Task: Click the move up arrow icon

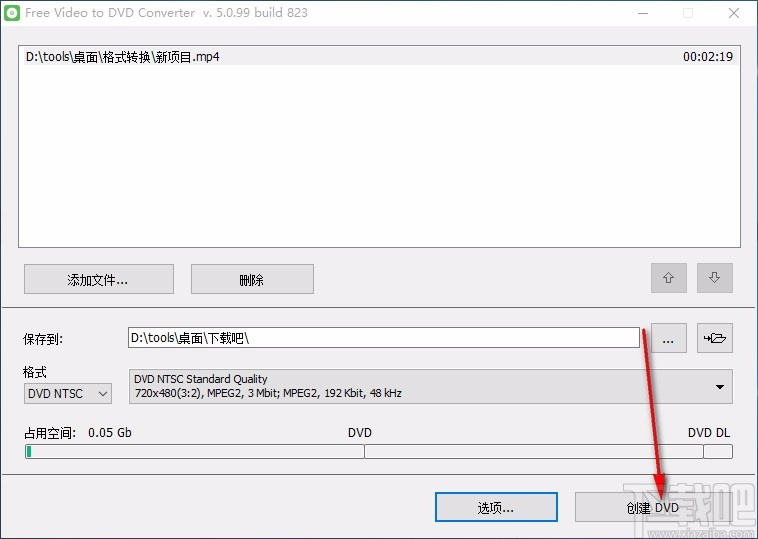Action: (x=669, y=278)
